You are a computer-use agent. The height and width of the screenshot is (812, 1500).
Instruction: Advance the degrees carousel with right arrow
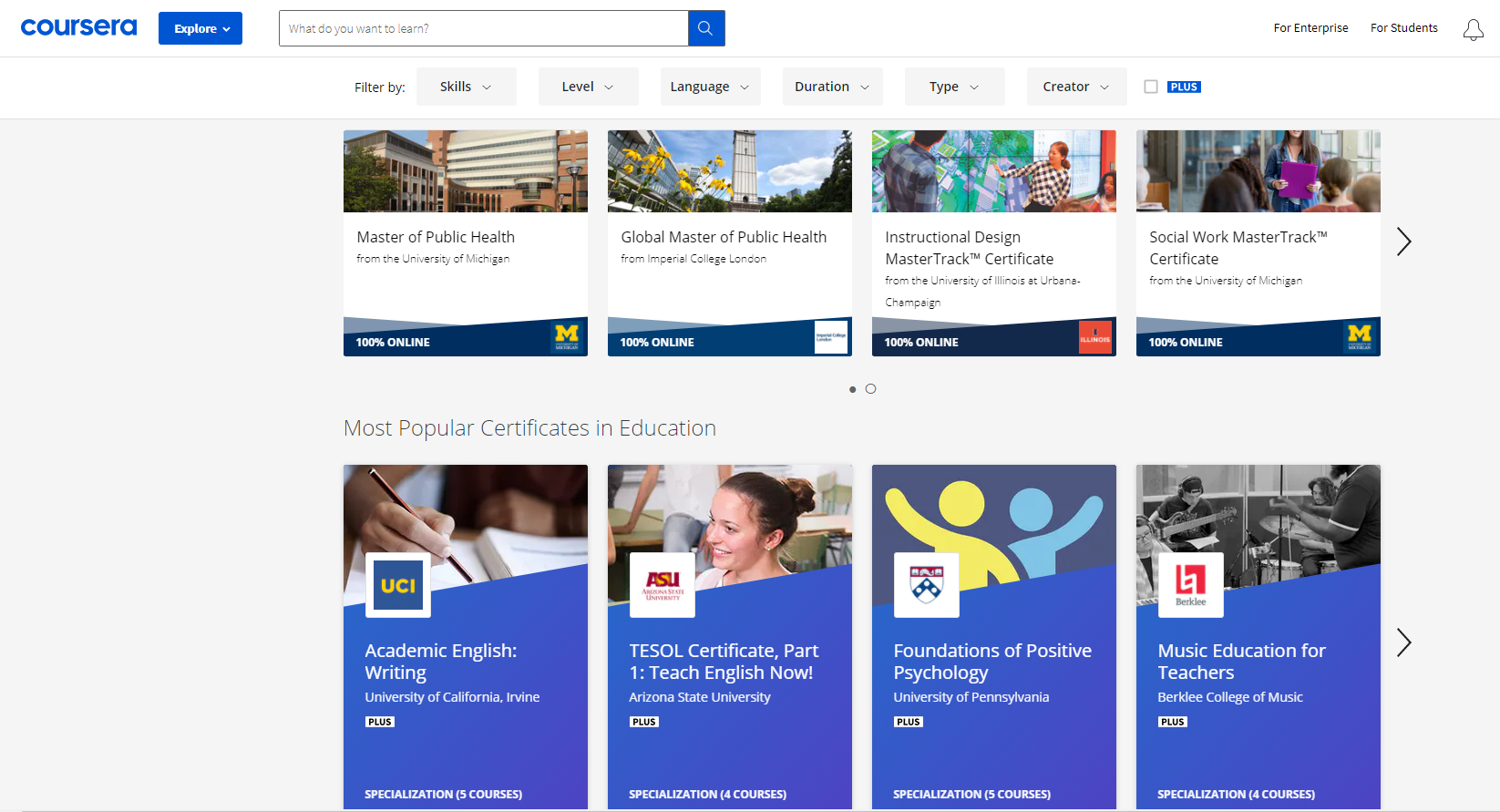(1403, 242)
